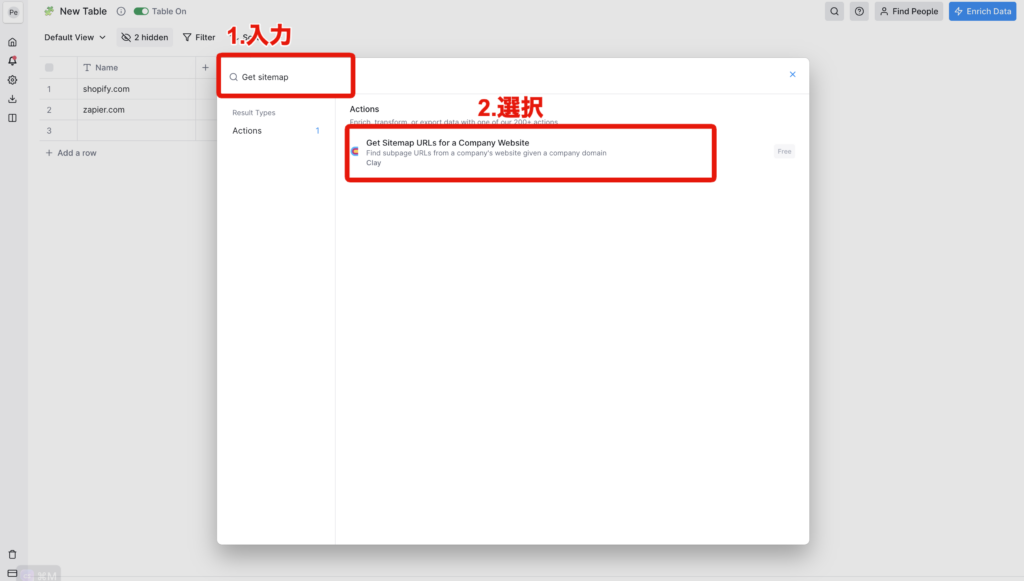This screenshot has height=581, width=1024.
Task: Click the zapier.com cell
Action: (x=136, y=110)
